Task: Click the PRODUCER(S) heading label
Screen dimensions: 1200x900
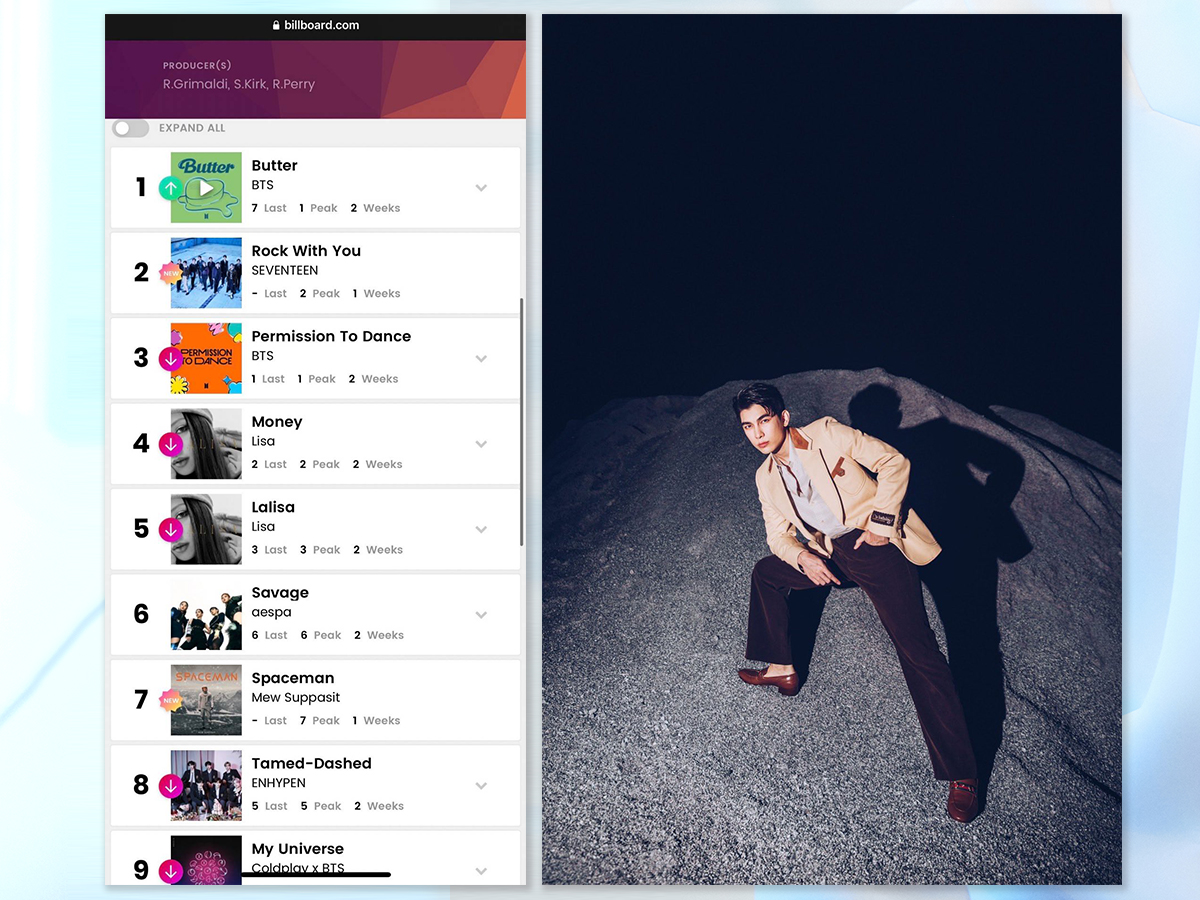Action: click(197, 66)
